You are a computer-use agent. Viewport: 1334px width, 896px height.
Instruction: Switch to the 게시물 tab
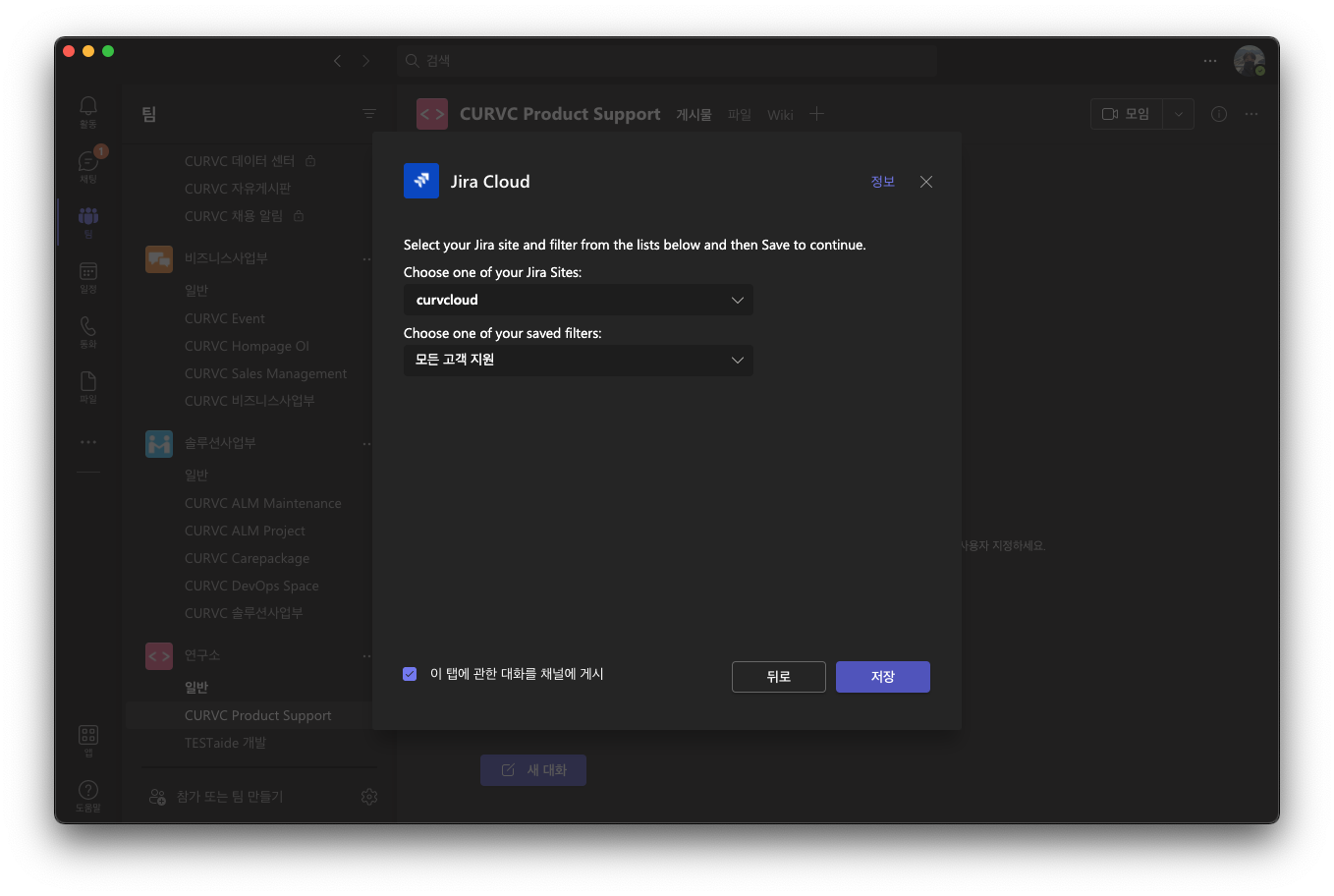coord(694,115)
